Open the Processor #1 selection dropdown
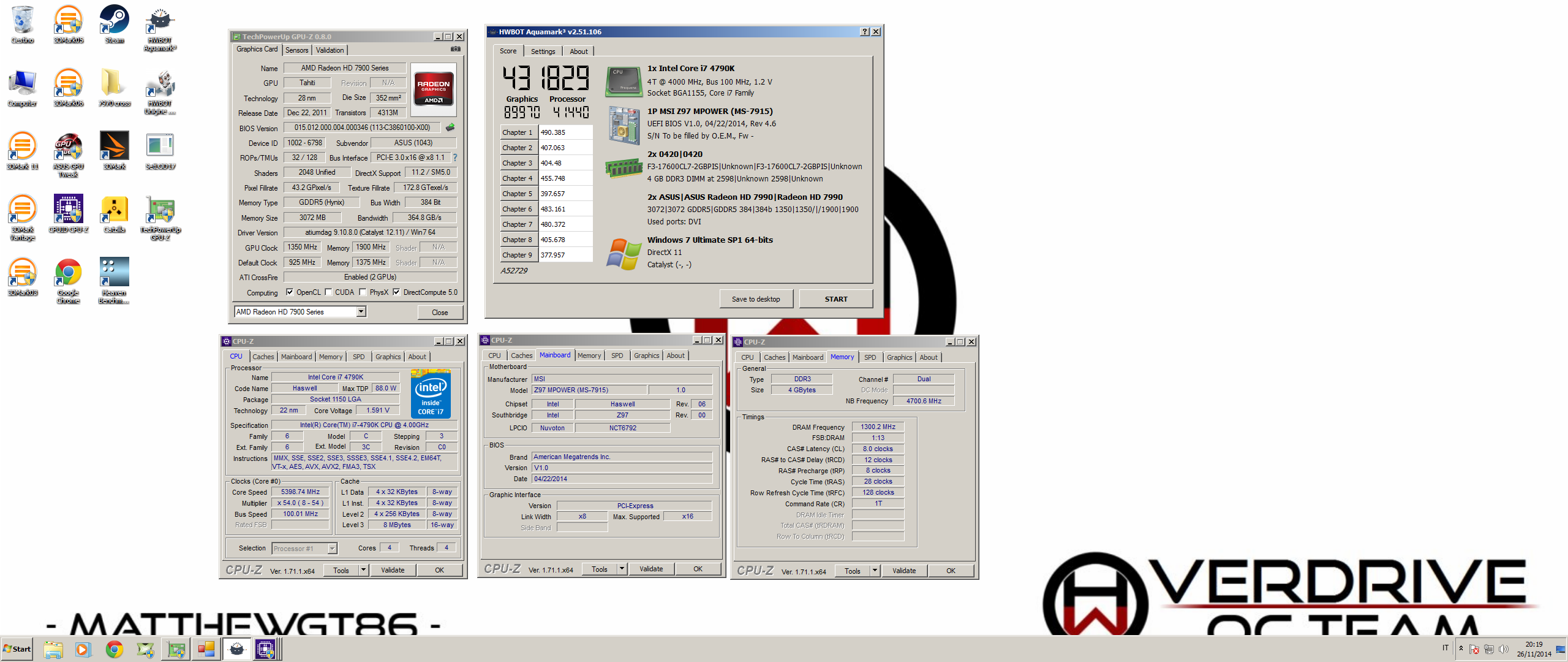The image size is (1568, 662). click(x=333, y=549)
